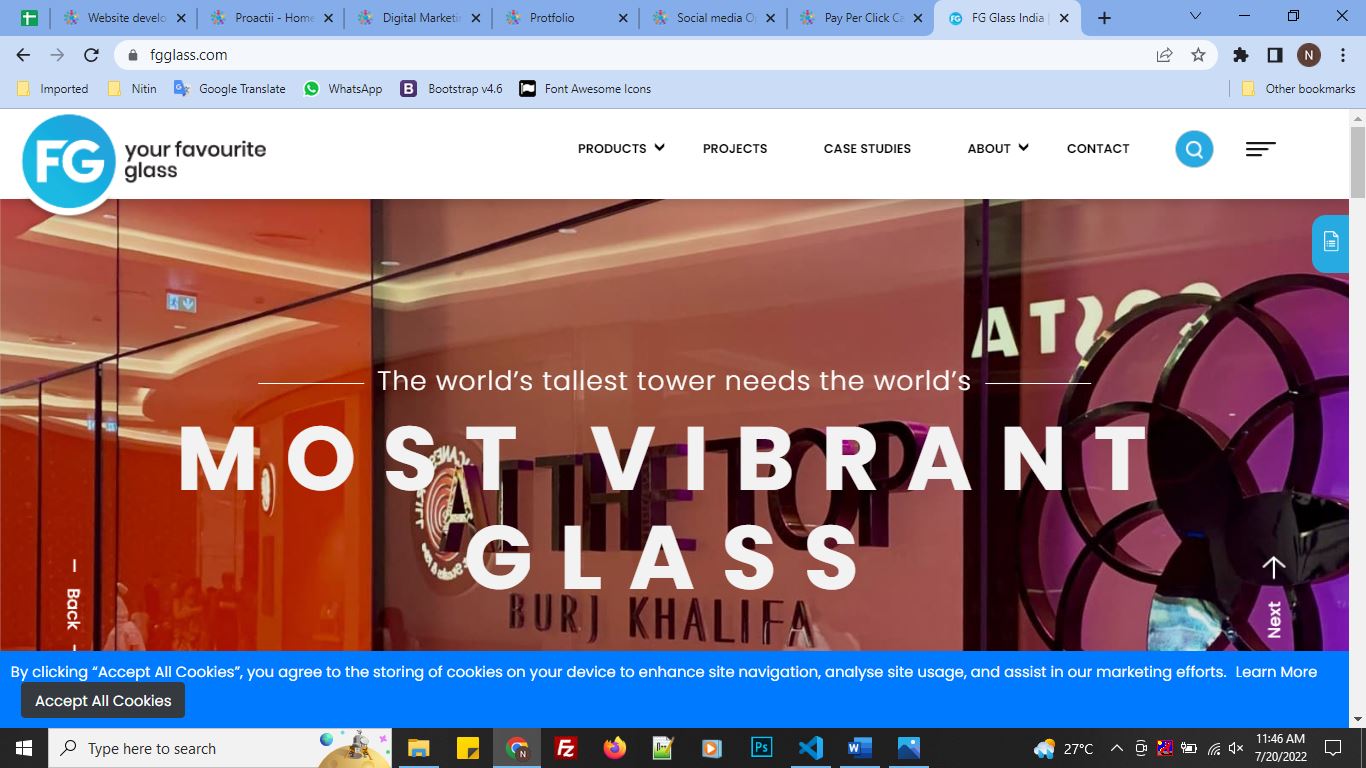Open the Chrome three-dot menu
Screen dimensions: 1366x768
pos(1342,55)
